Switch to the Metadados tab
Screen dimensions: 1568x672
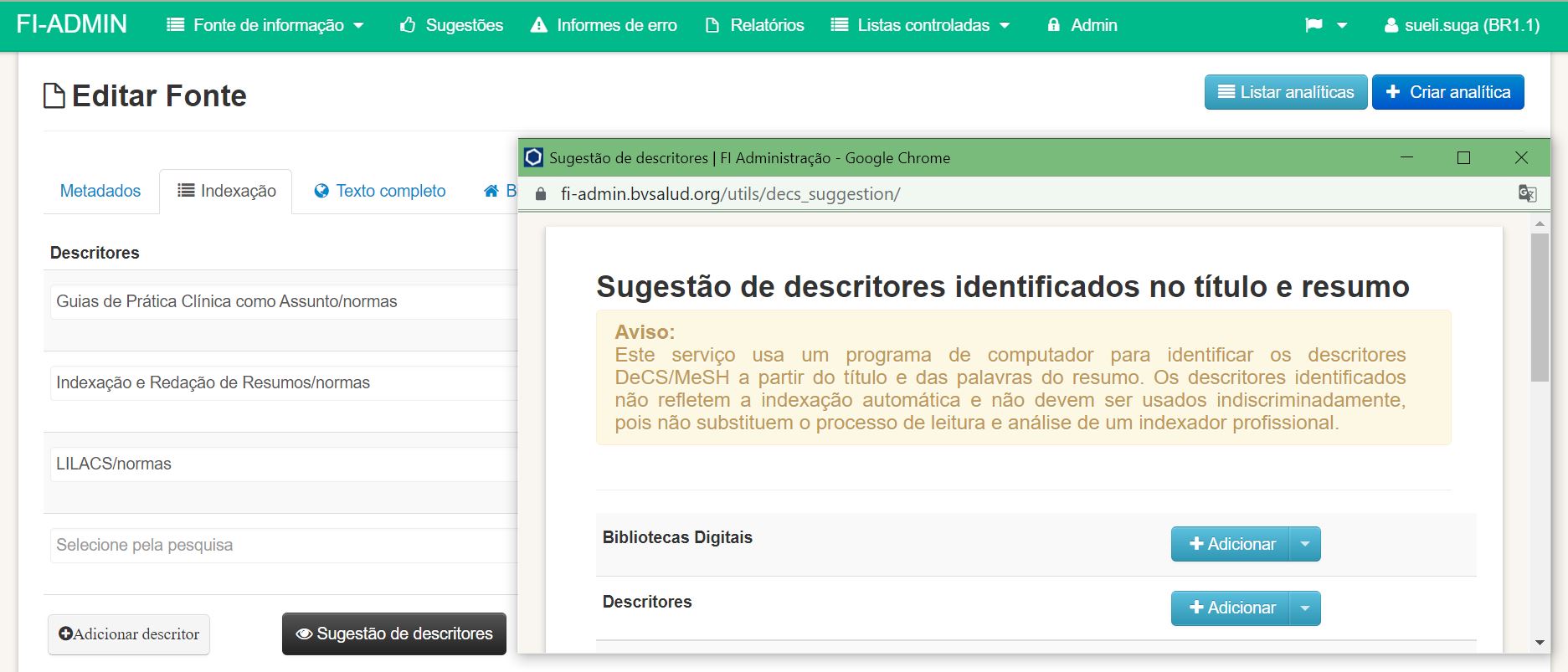click(100, 191)
